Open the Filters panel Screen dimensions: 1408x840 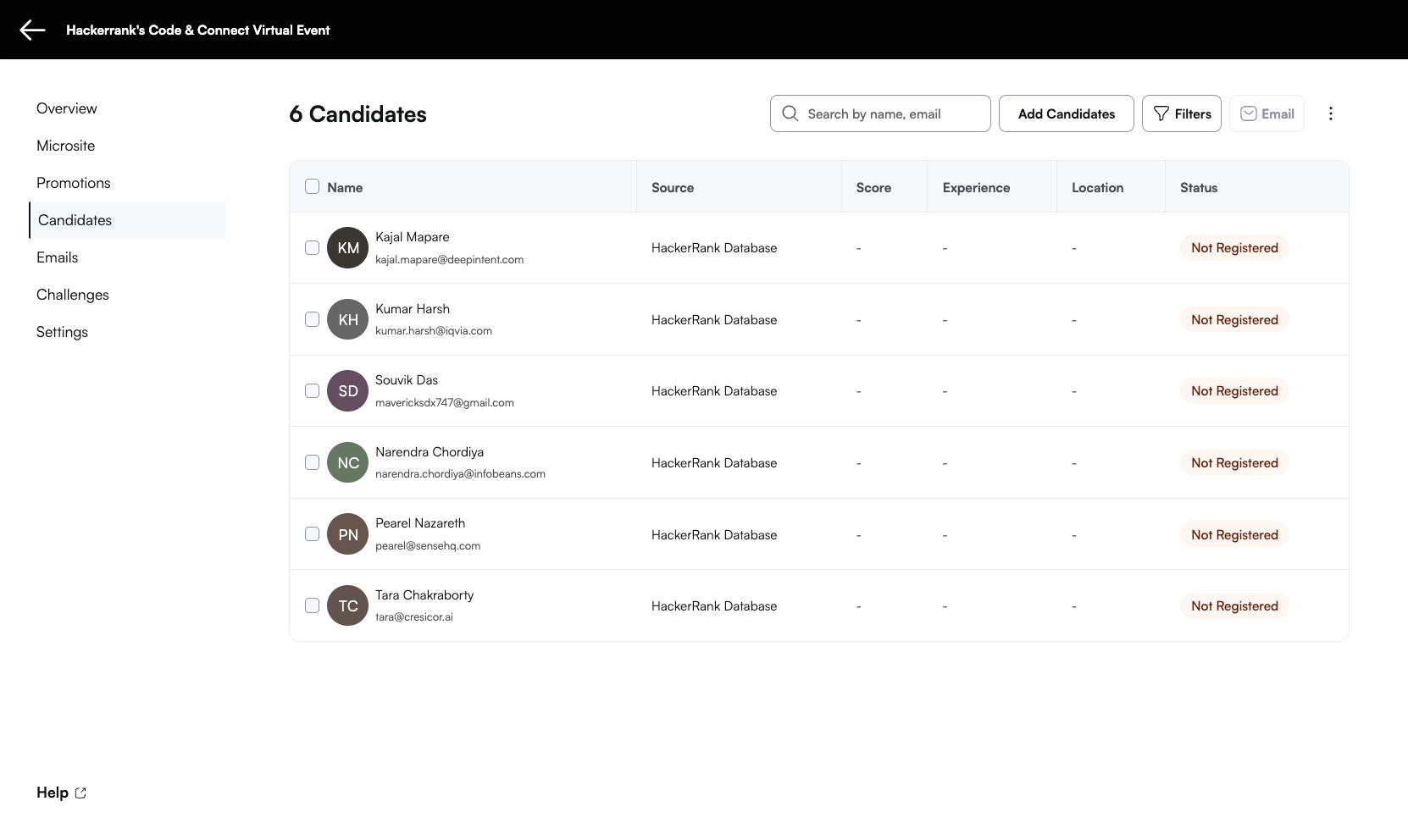coord(1182,113)
